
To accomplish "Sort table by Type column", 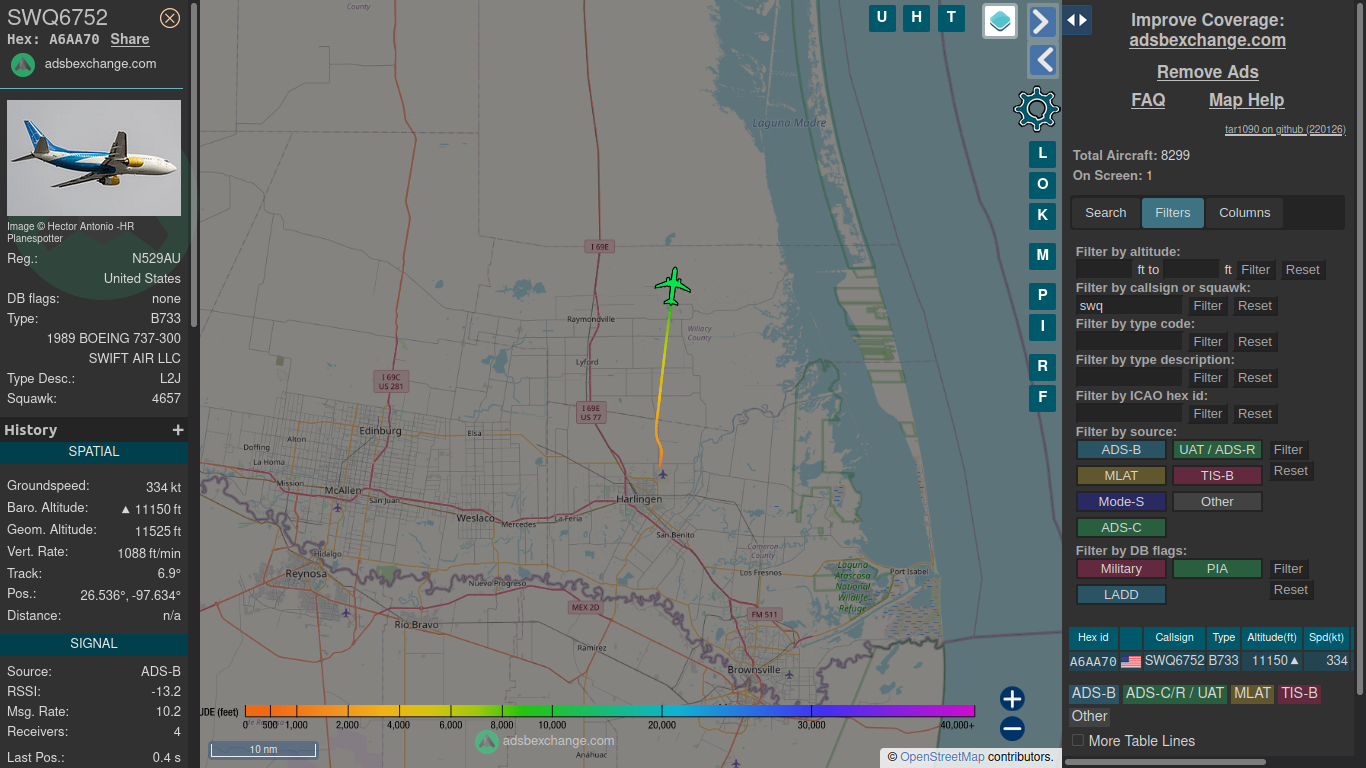I will tap(1223, 638).
